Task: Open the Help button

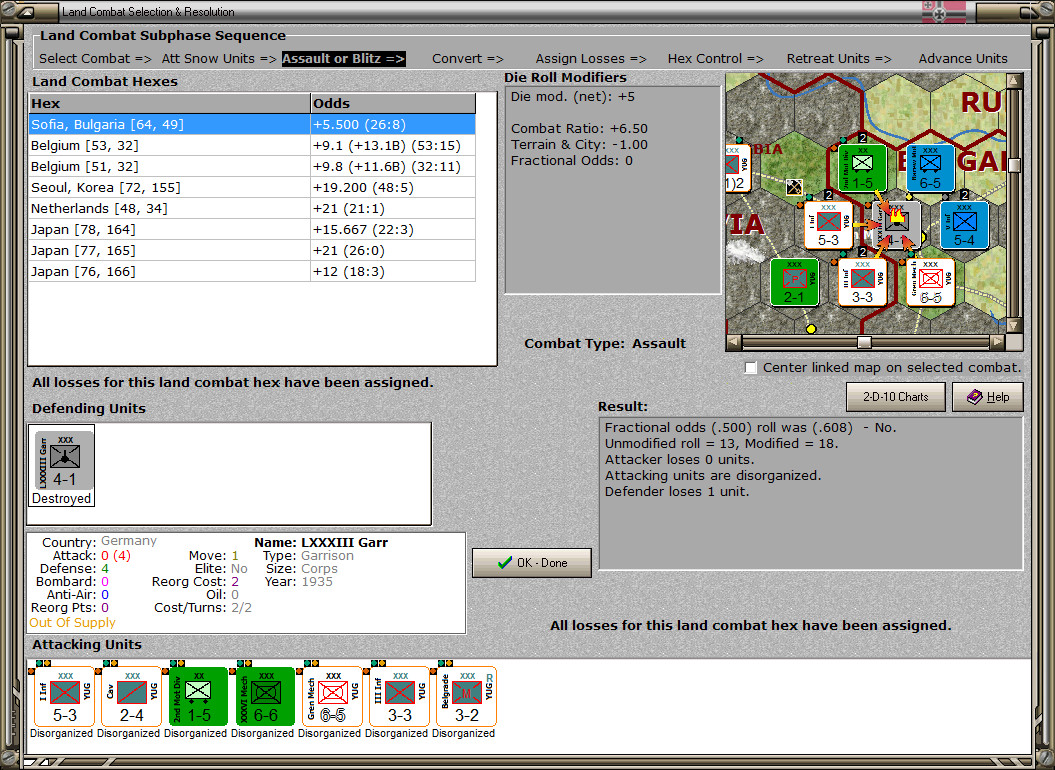Action: 987,397
